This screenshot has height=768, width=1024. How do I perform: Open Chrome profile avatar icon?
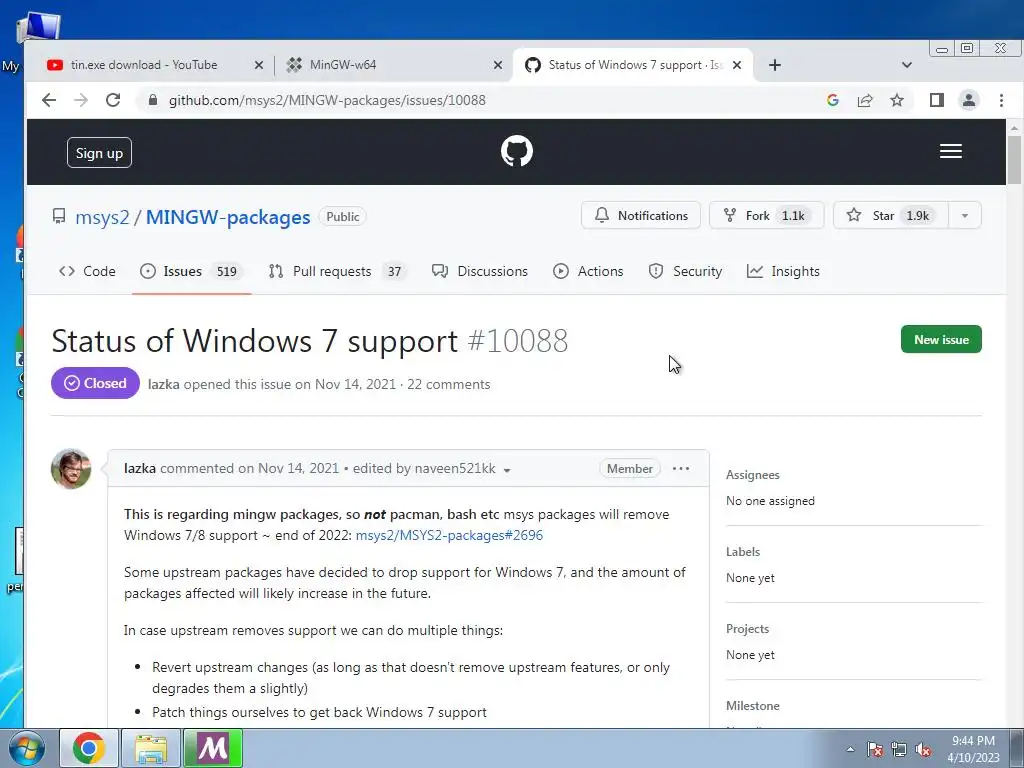click(968, 100)
